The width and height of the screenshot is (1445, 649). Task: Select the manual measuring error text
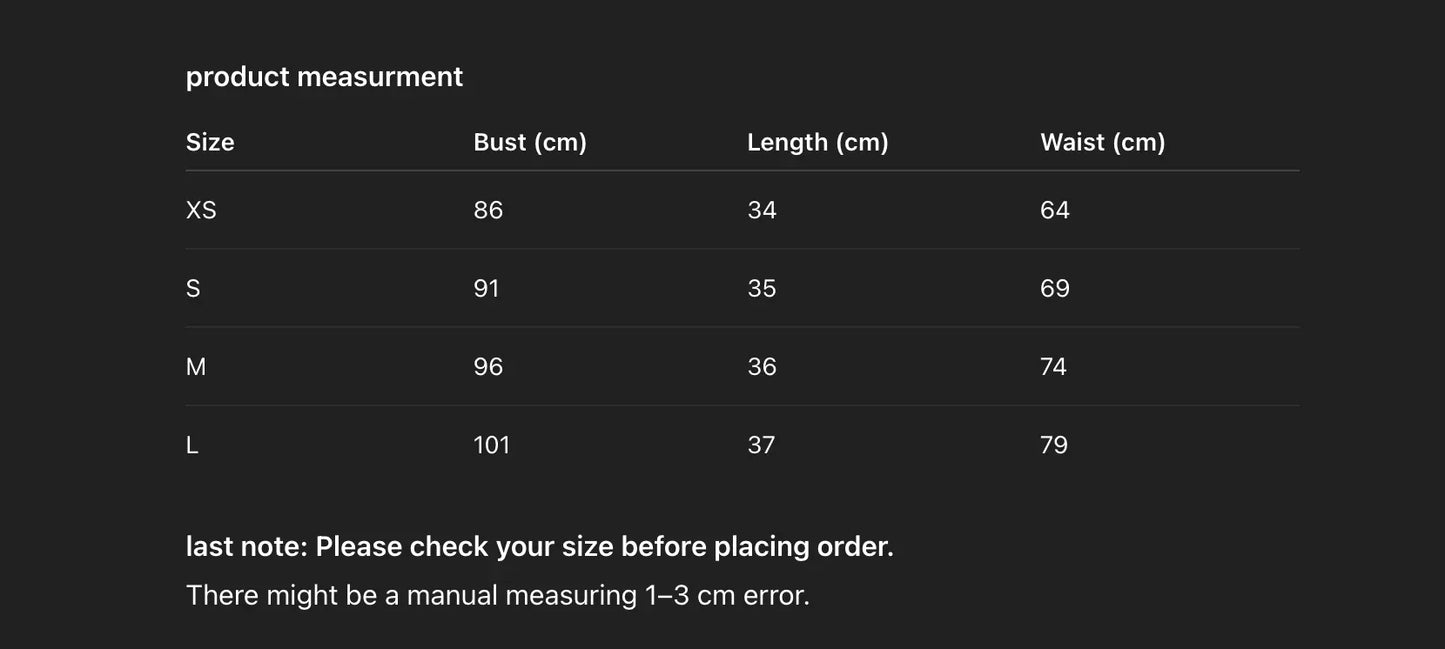click(498, 595)
